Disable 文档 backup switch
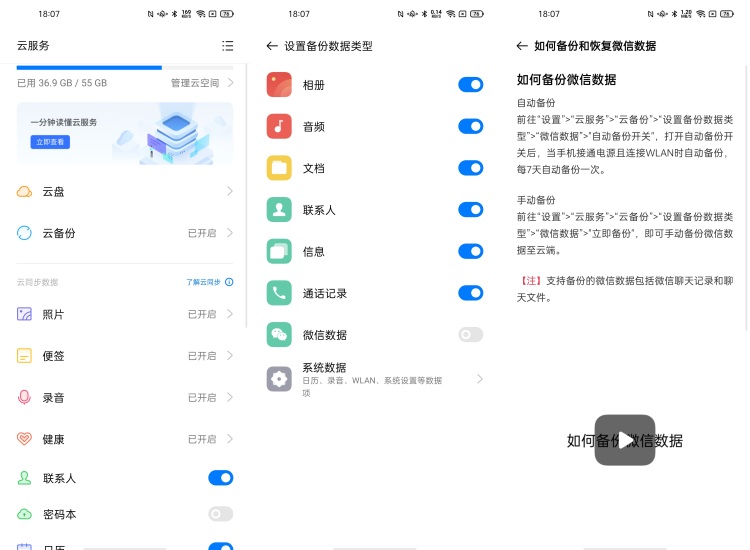Screen dimensions: 750x550 [471, 168]
